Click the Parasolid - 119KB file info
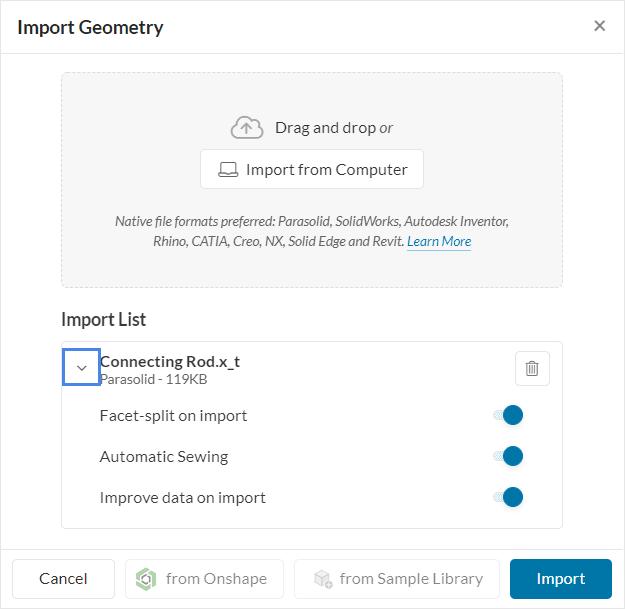This screenshot has height=609, width=625. coord(153,380)
